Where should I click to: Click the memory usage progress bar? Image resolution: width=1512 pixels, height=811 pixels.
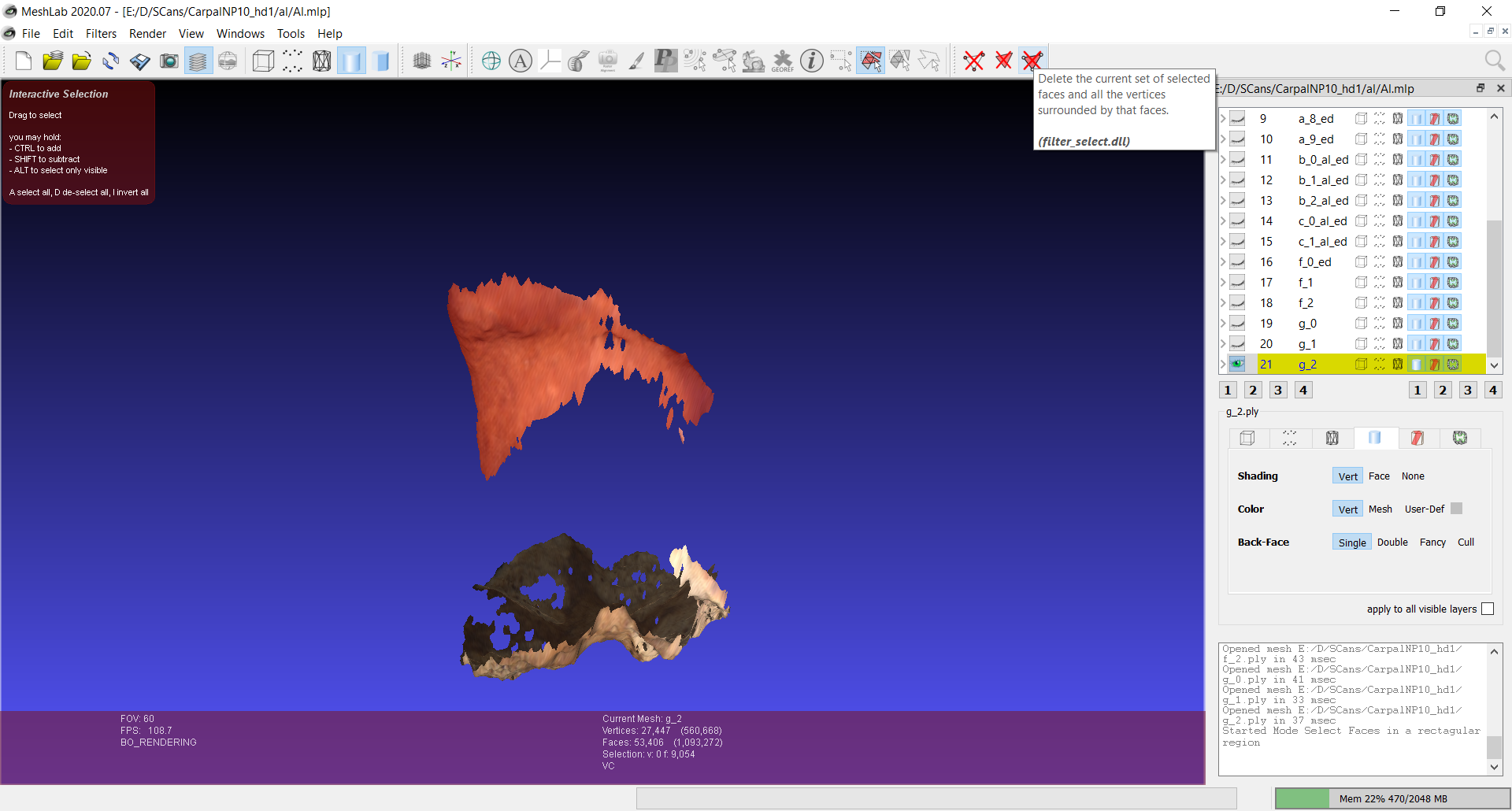[1392, 798]
